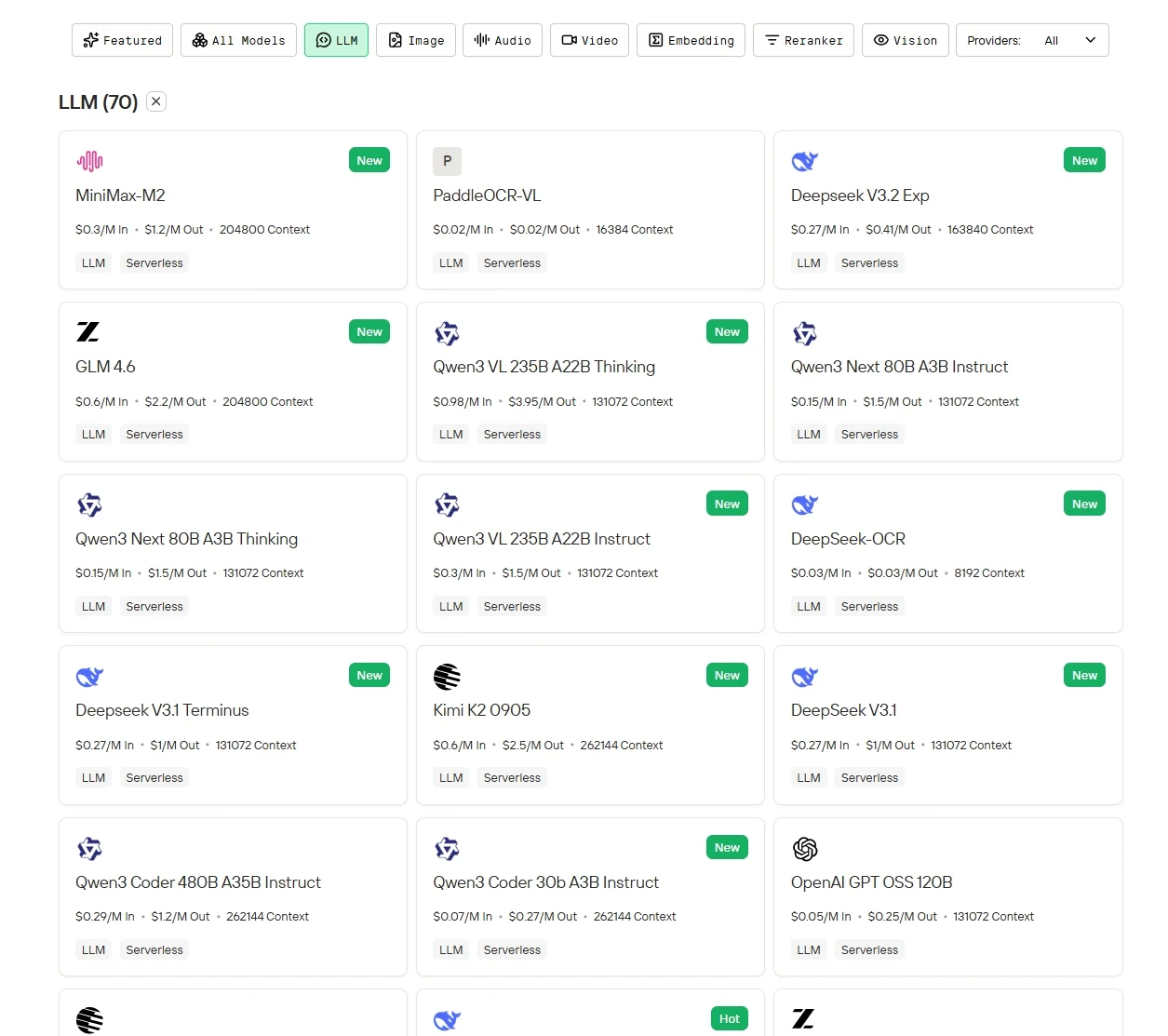
Task: Click the LLM tag on OpenAI GPT OSS 120B
Action: (x=809, y=950)
